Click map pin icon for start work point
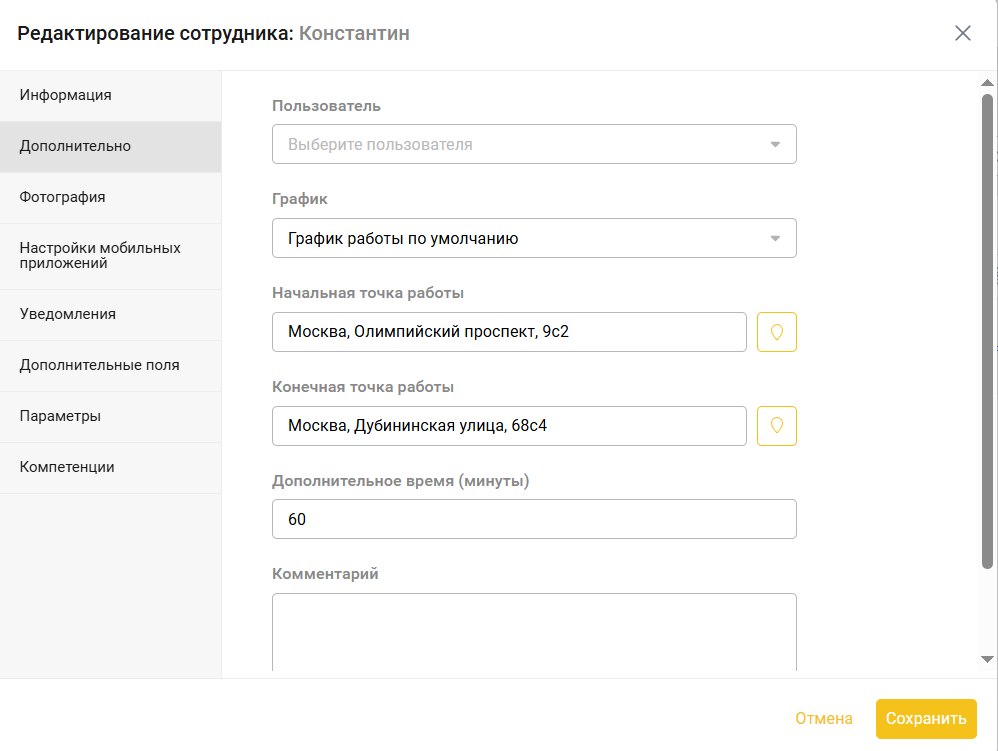This screenshot has width=998, height=751. click(x=777, y=332)
